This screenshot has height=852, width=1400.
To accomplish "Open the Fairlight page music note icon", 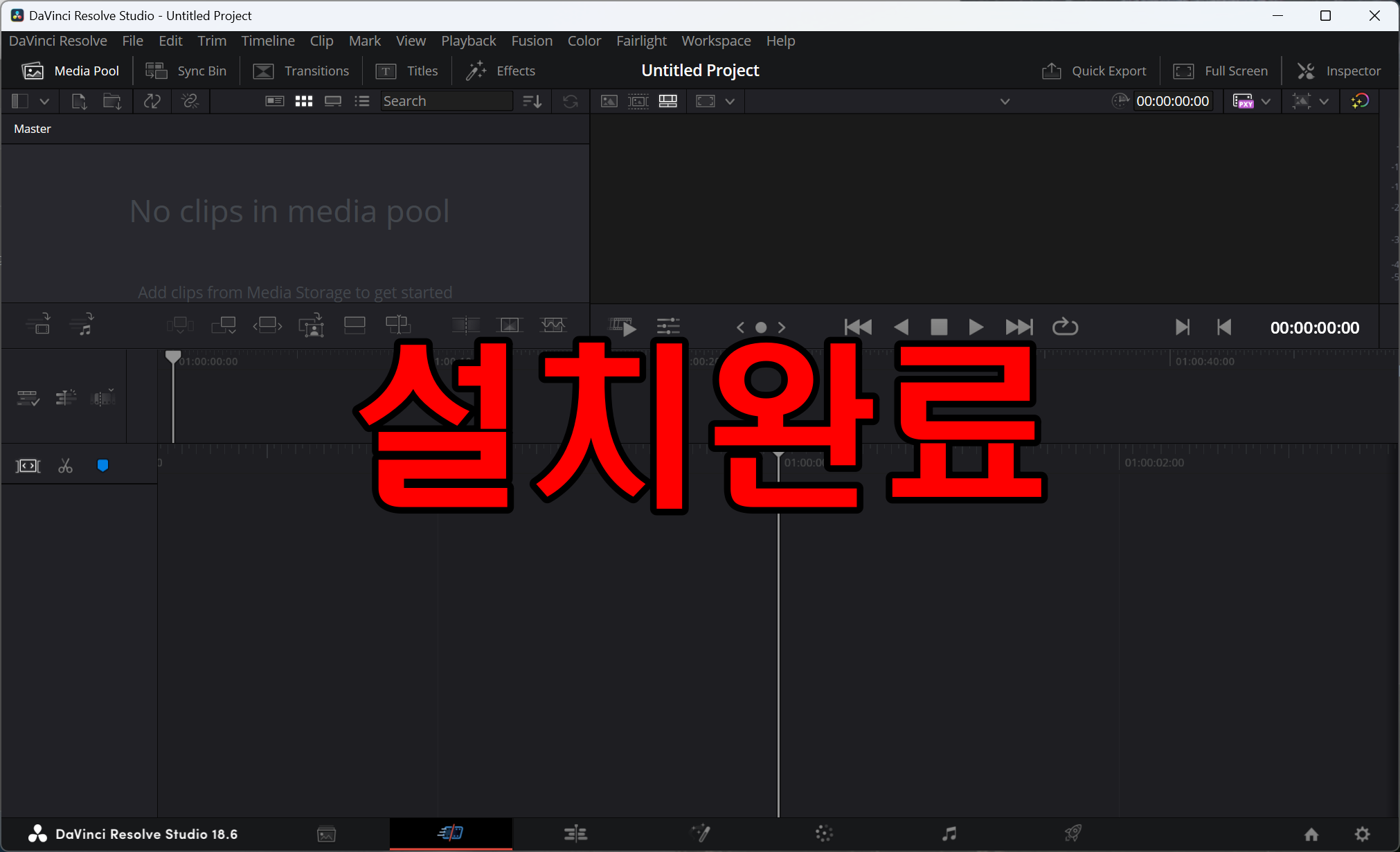I will pyautogui.click(x=949, y=833).
